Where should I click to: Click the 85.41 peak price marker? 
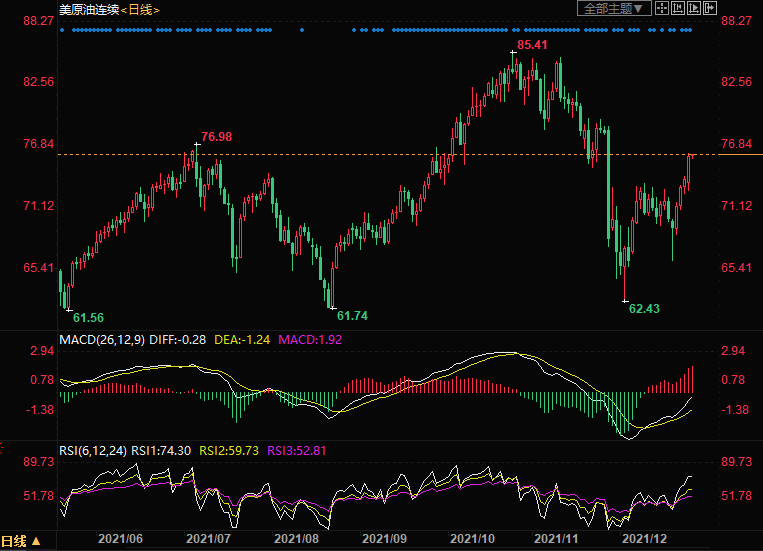[x=532, y=45]
